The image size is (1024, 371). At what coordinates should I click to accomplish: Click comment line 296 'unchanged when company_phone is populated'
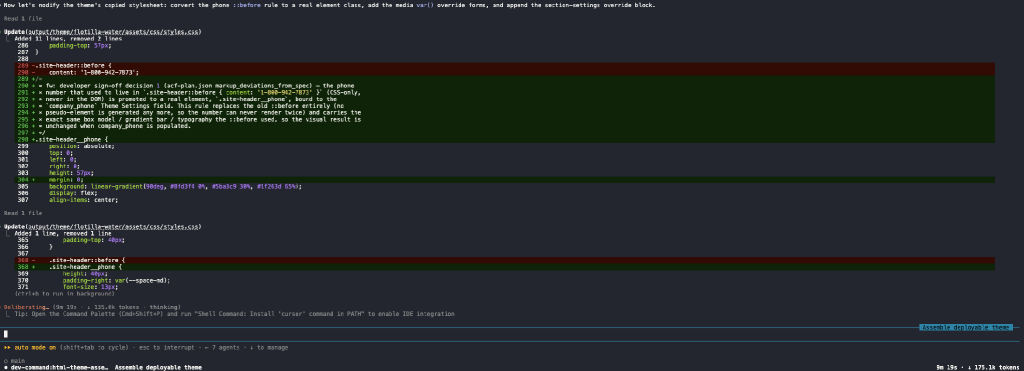tap(114, 126)
